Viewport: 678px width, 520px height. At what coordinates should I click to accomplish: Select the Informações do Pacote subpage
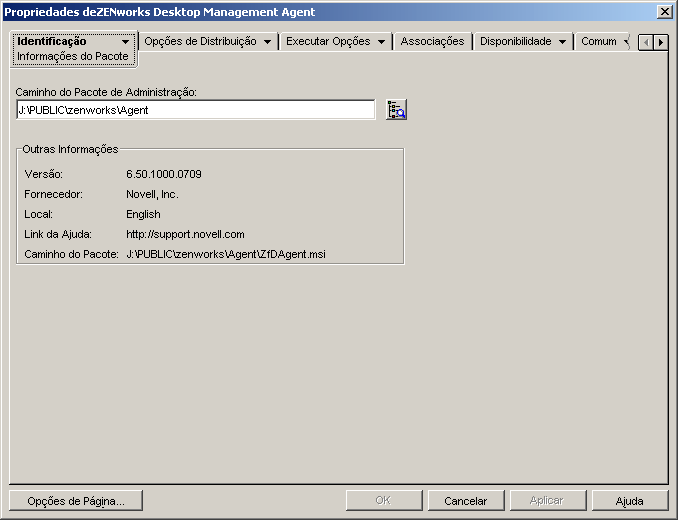73,56
